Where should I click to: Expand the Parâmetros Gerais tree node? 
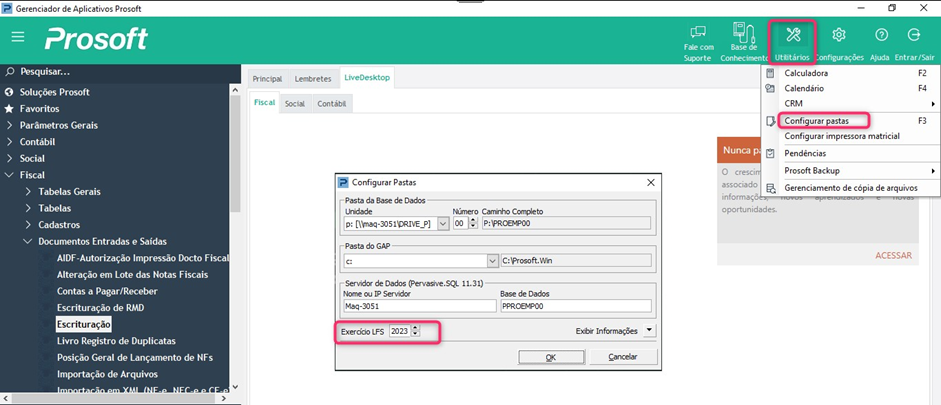pos(10,125)
